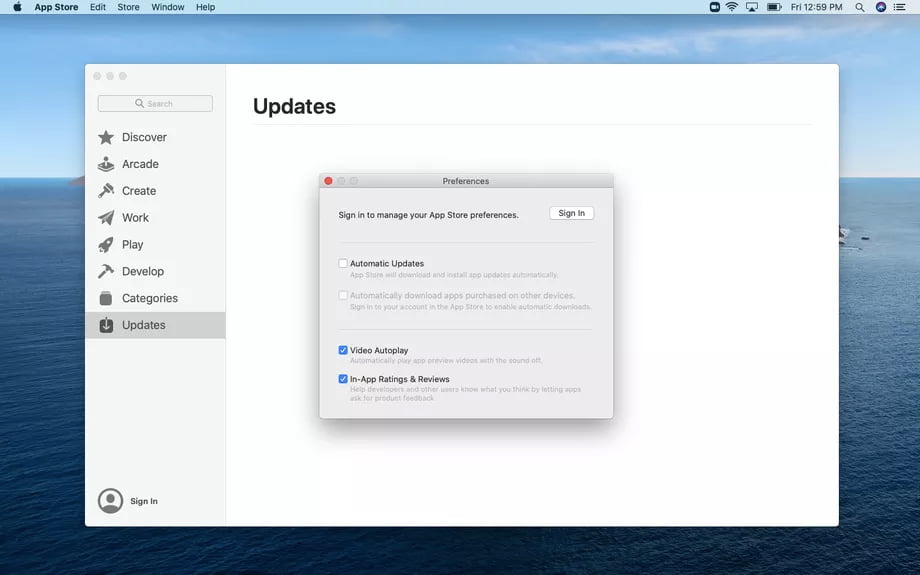Screen dimensions: 920x575
Task: Click the magnifier icon in search field
Action: click(x=140, y=103)
